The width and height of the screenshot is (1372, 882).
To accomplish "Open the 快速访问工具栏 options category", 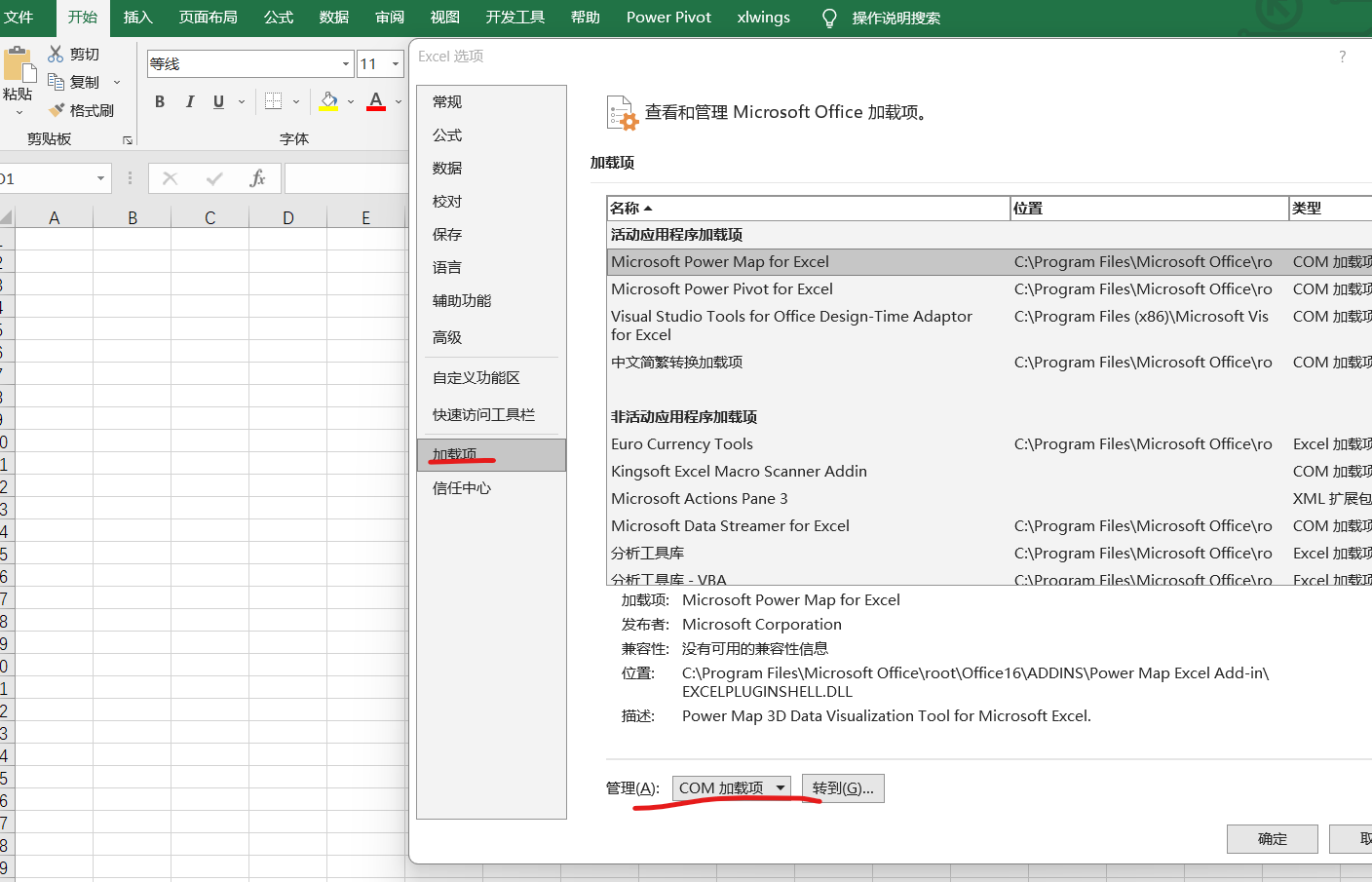I will (491, 415).
